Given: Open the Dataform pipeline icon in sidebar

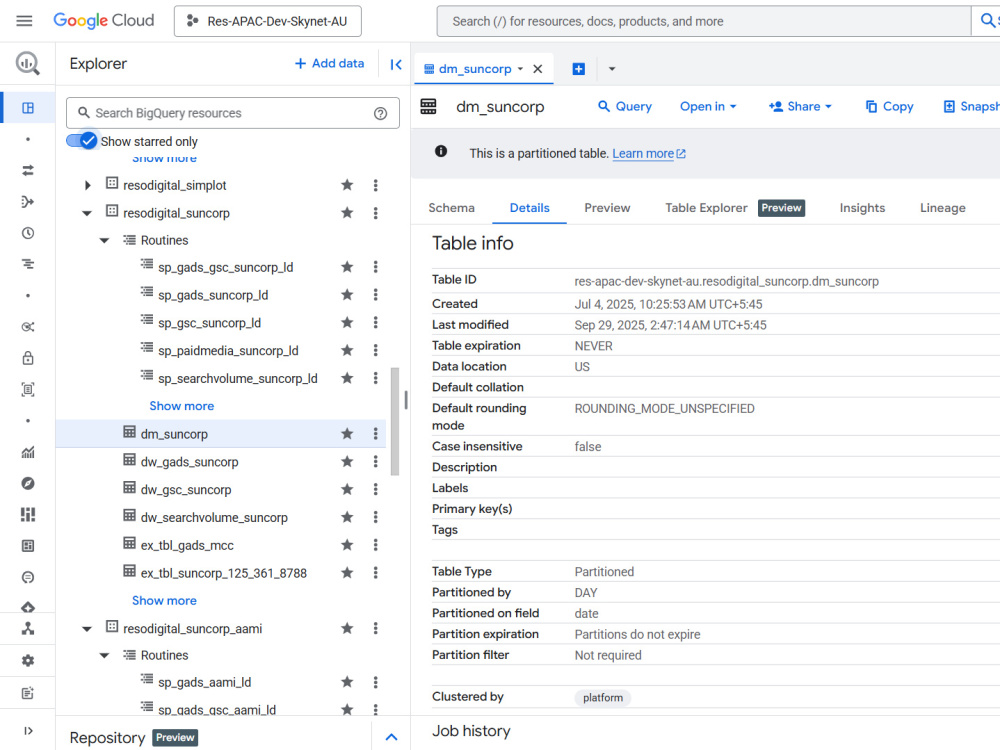Looking at the screenshot, I should point(27,202).
